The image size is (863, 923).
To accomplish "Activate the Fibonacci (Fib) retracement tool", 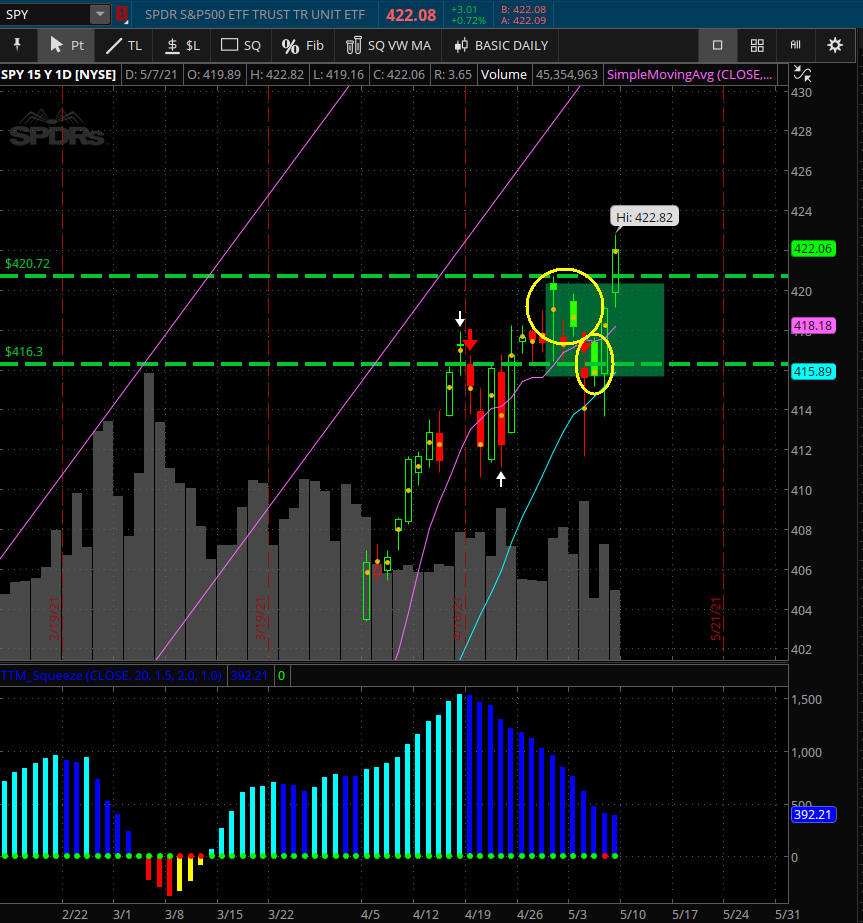I will coord(303,45).
